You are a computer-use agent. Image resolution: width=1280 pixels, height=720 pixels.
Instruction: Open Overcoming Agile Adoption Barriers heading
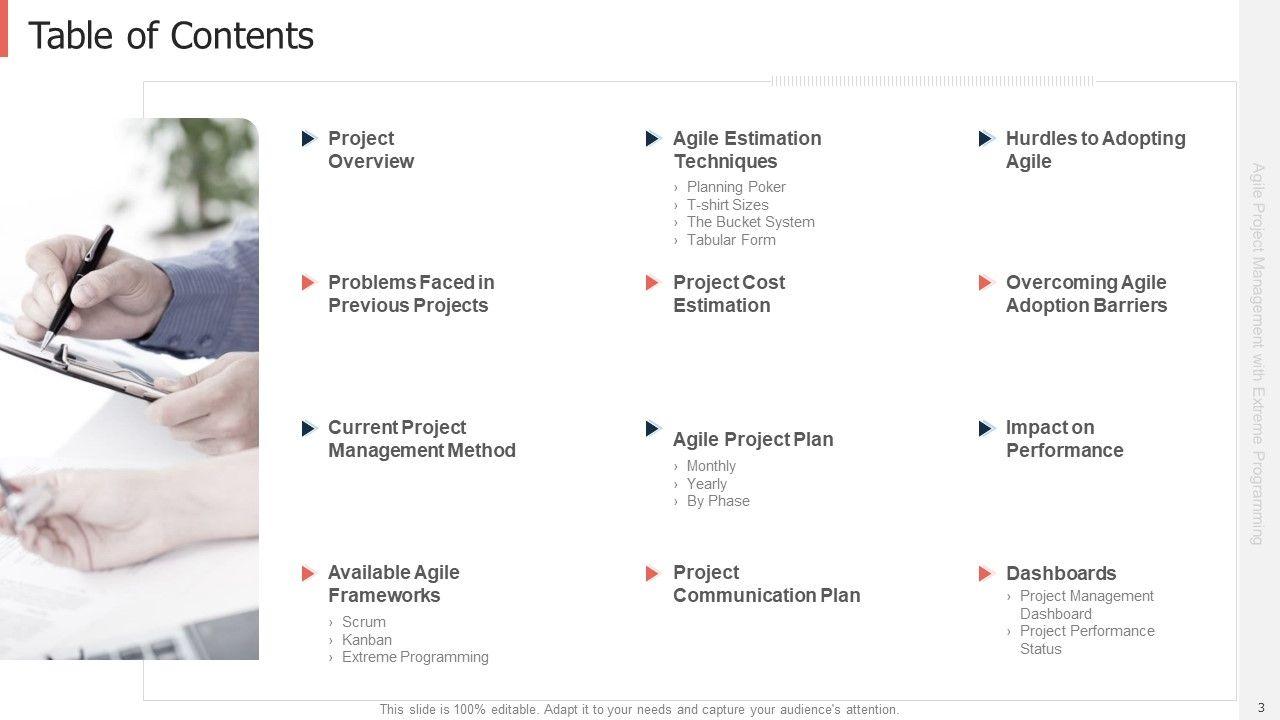click(x=1085, y=294)
